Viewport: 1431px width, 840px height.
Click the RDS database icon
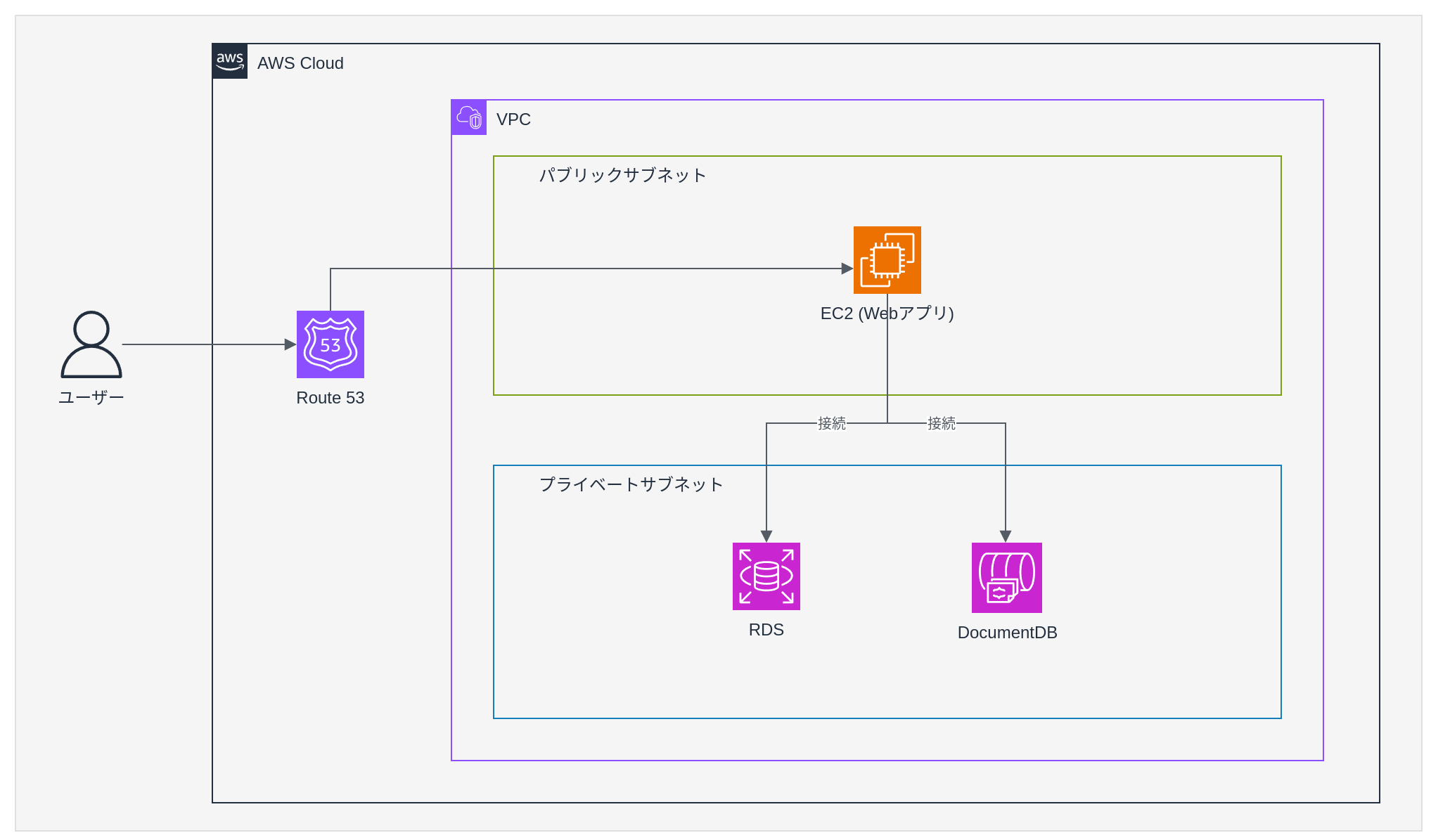766,576
